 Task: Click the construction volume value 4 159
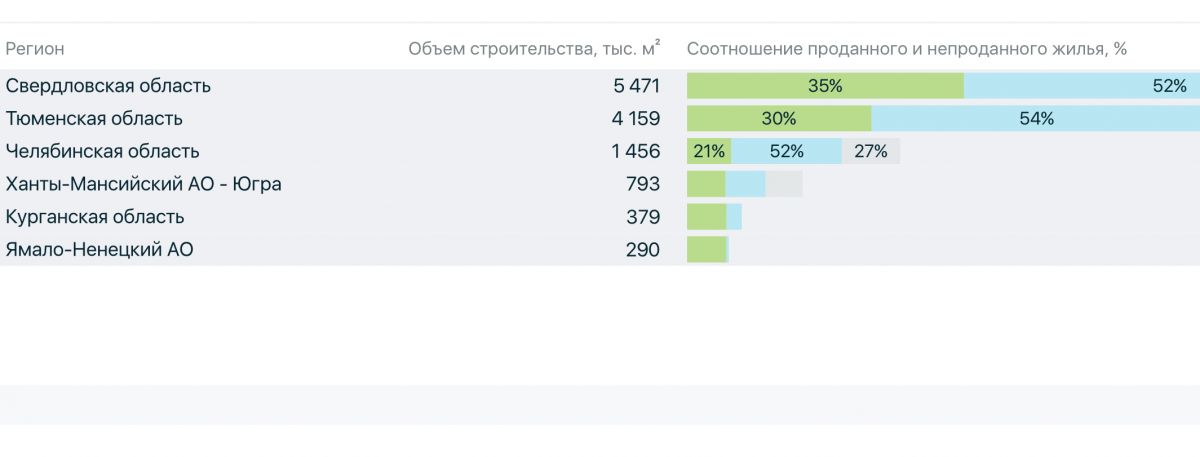(636, 119)
